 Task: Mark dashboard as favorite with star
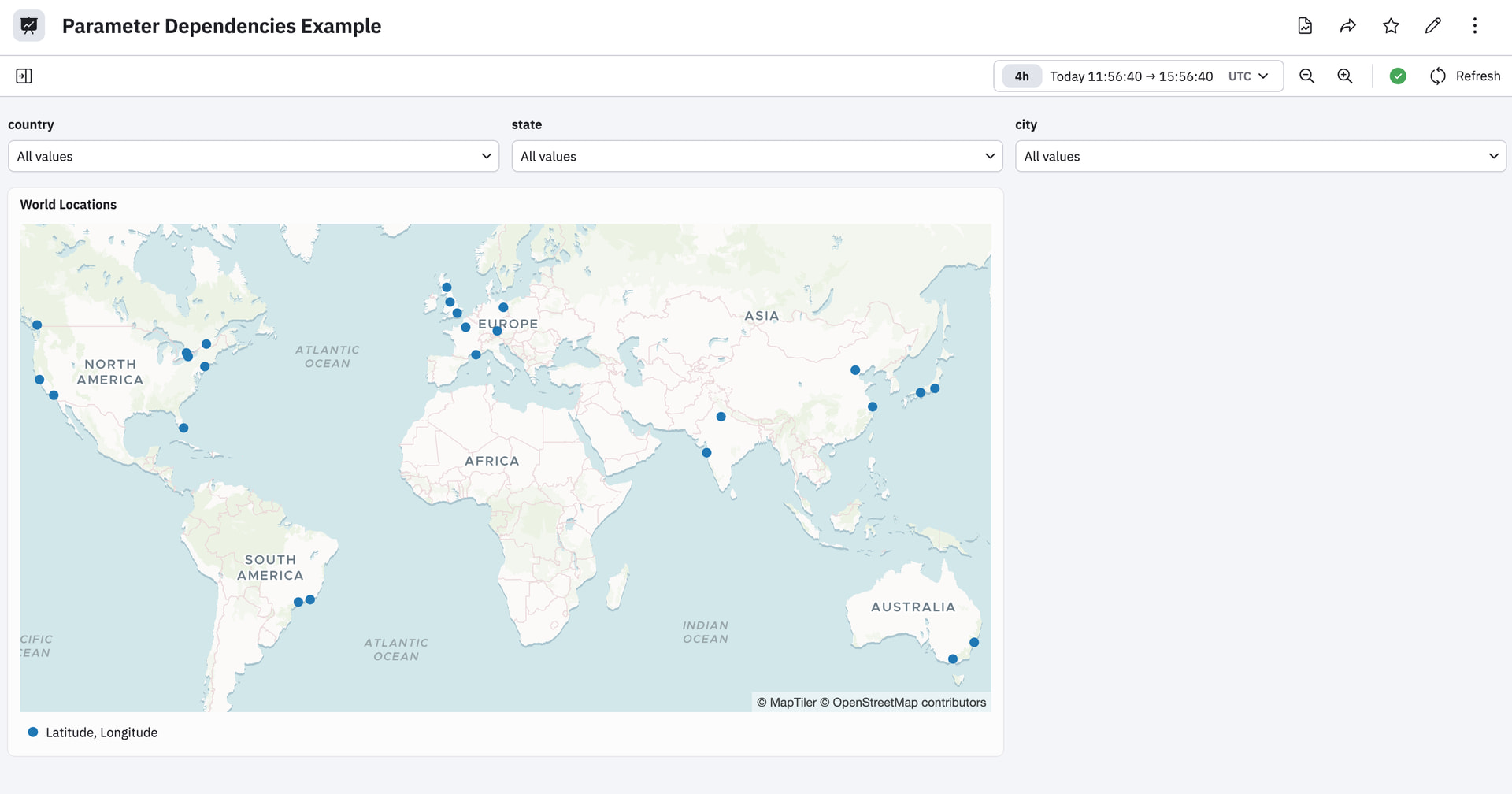1391,26
